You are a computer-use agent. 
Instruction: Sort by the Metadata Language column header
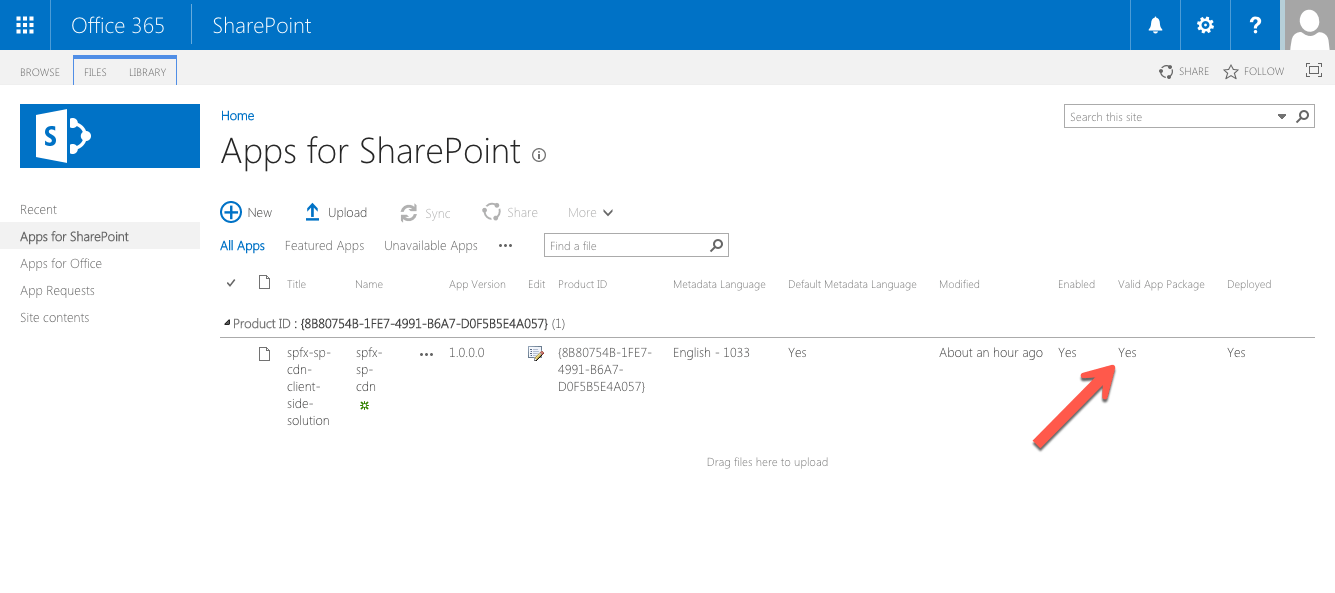[x=719, y=284]
